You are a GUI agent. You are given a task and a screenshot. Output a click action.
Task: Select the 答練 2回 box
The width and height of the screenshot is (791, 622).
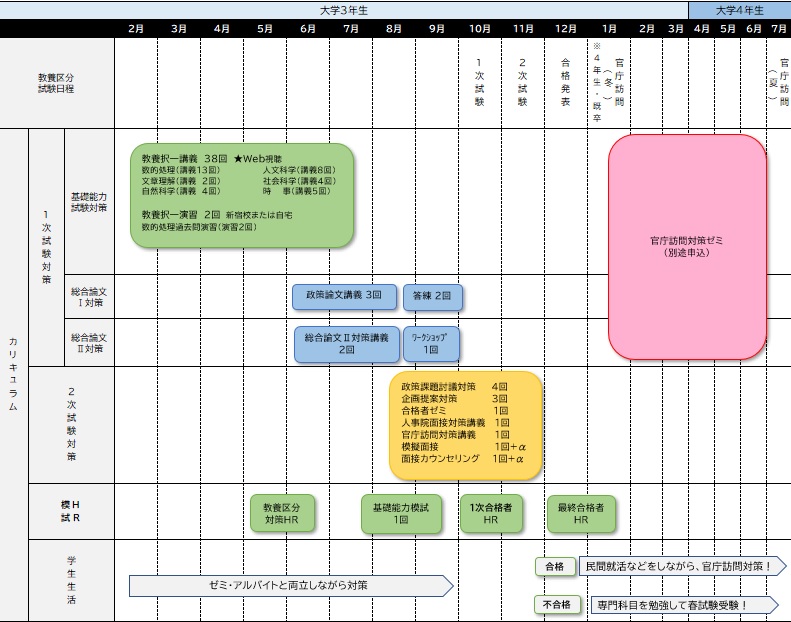(x=433, y=297)
